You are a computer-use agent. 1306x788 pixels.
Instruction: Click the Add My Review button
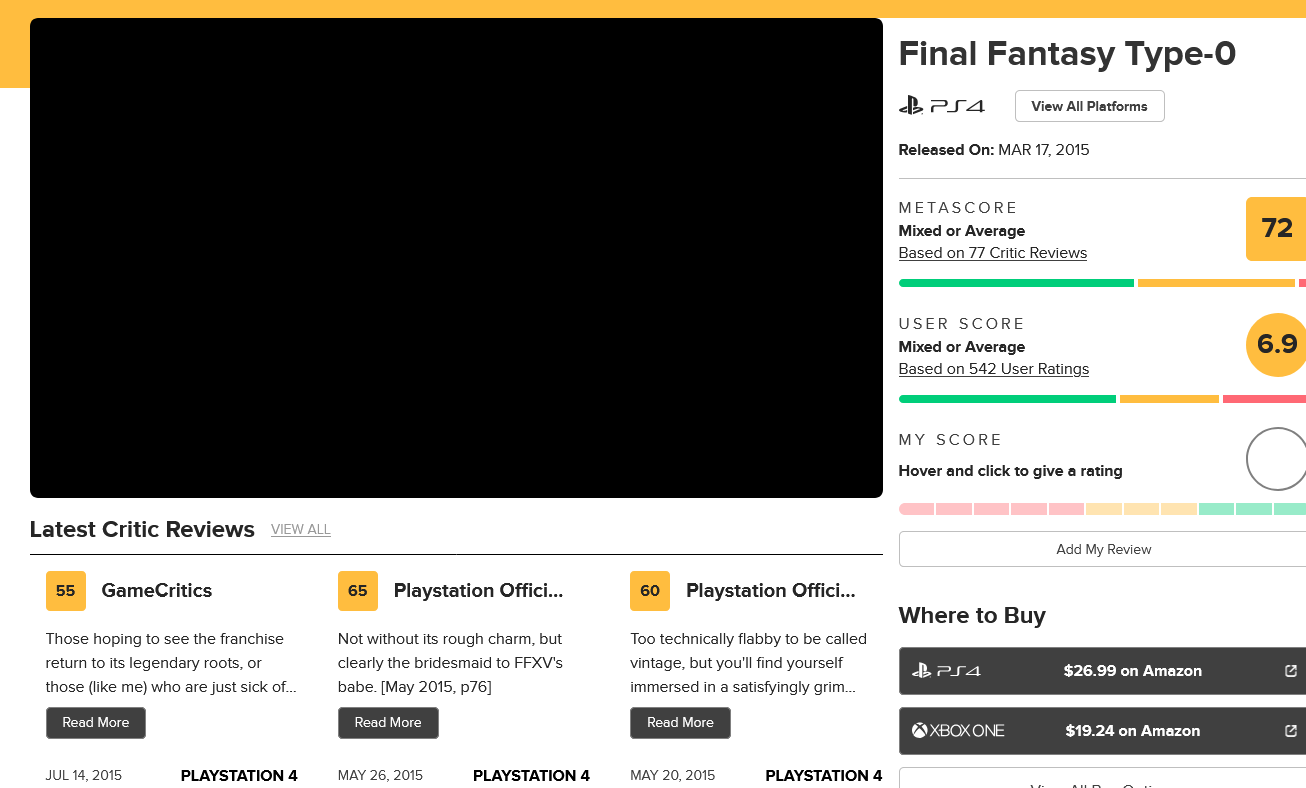pyautogui.click(x=1103, y=549)
